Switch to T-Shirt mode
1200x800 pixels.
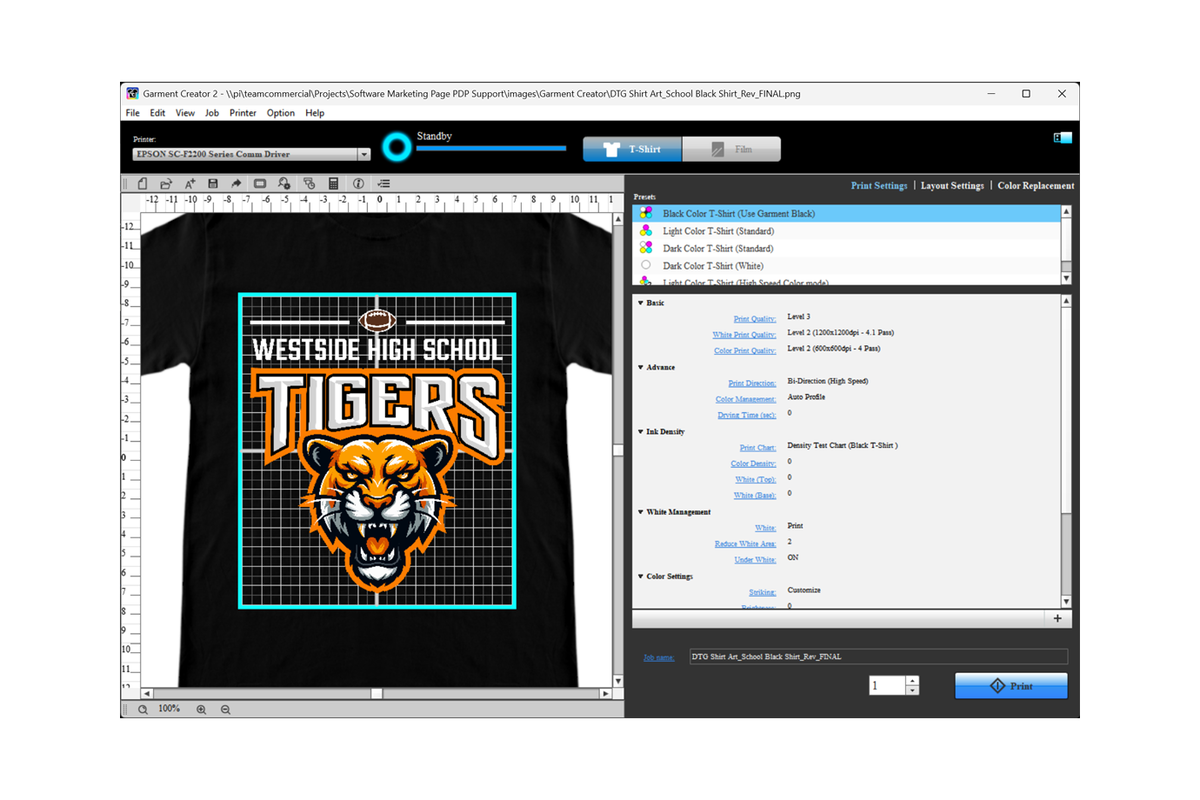[x=633, y=149]
